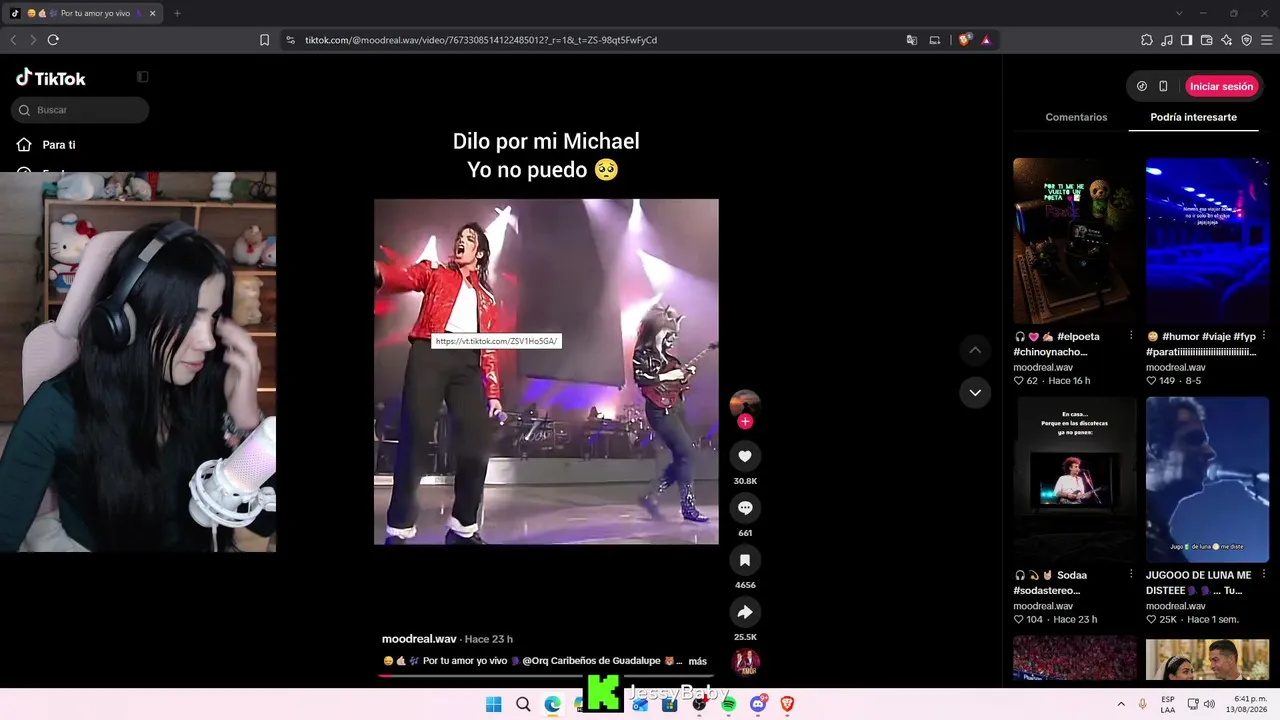This screenshot has width=1280, height=720.
Task: Open the moodreal.wav profile under the video
Action: [419, 639]
